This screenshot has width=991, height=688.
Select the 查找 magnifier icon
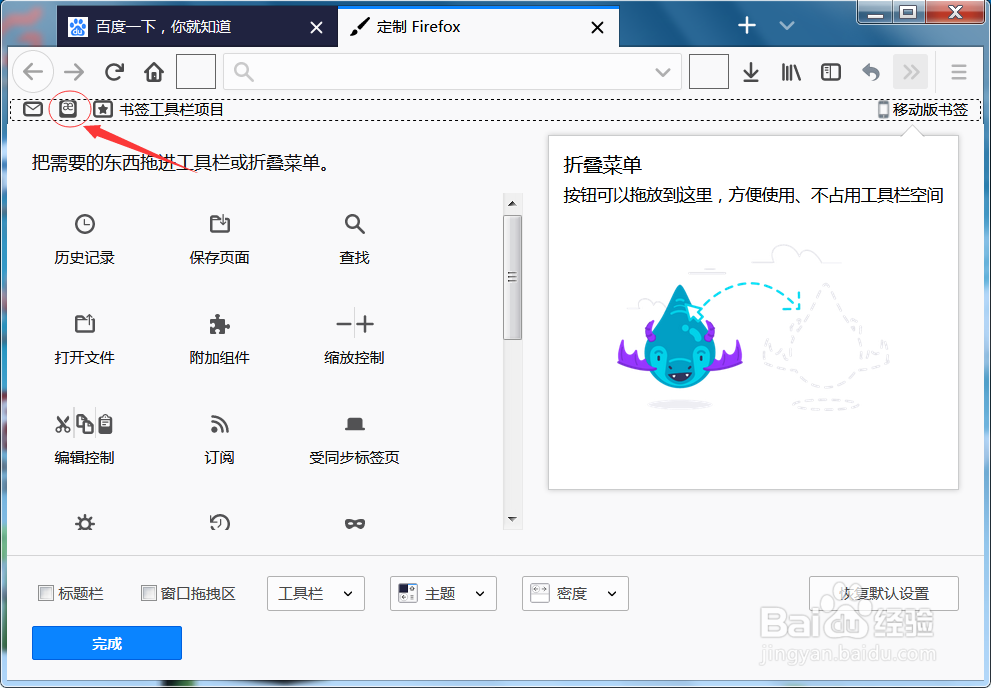click(355, 224)
